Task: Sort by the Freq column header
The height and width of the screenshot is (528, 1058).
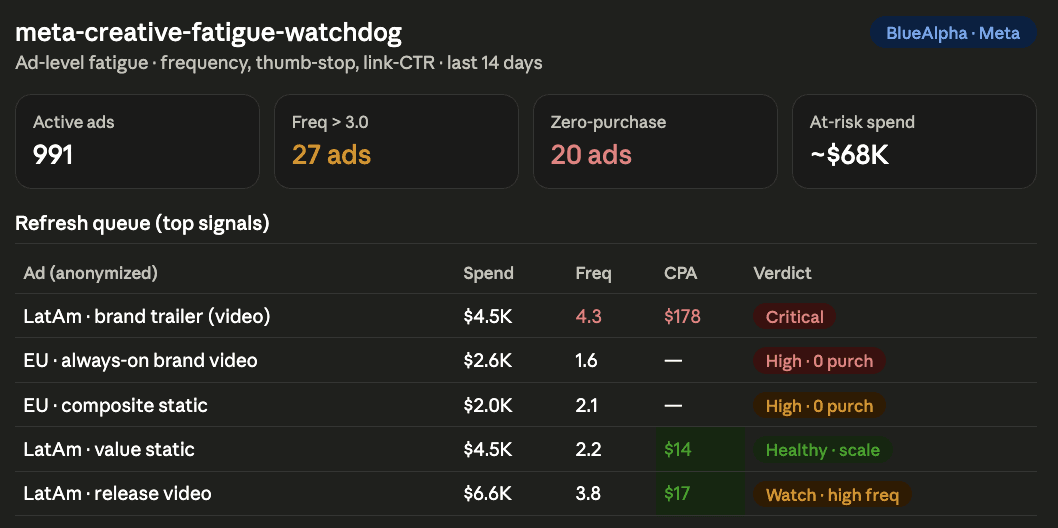Action: [594, 273]
